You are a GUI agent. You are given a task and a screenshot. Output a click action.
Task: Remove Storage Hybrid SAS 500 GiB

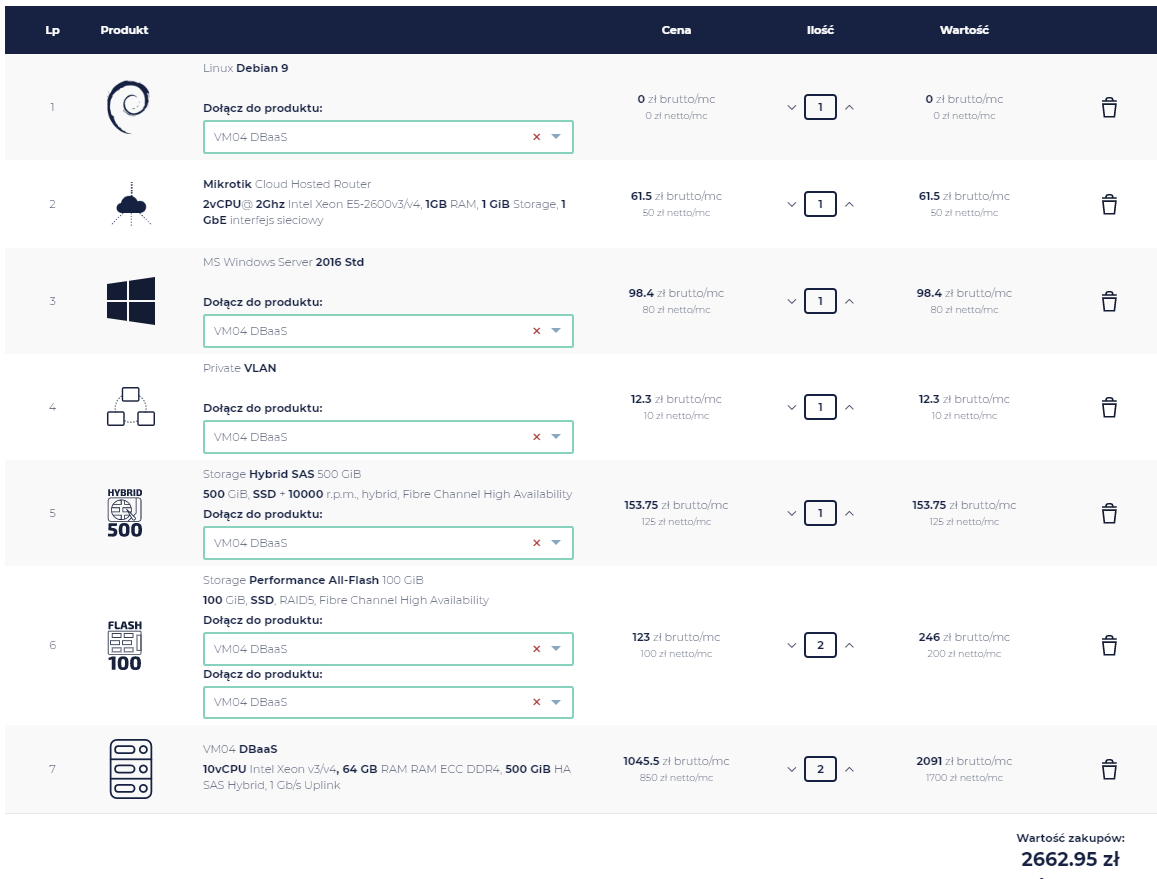(1108, 513)
